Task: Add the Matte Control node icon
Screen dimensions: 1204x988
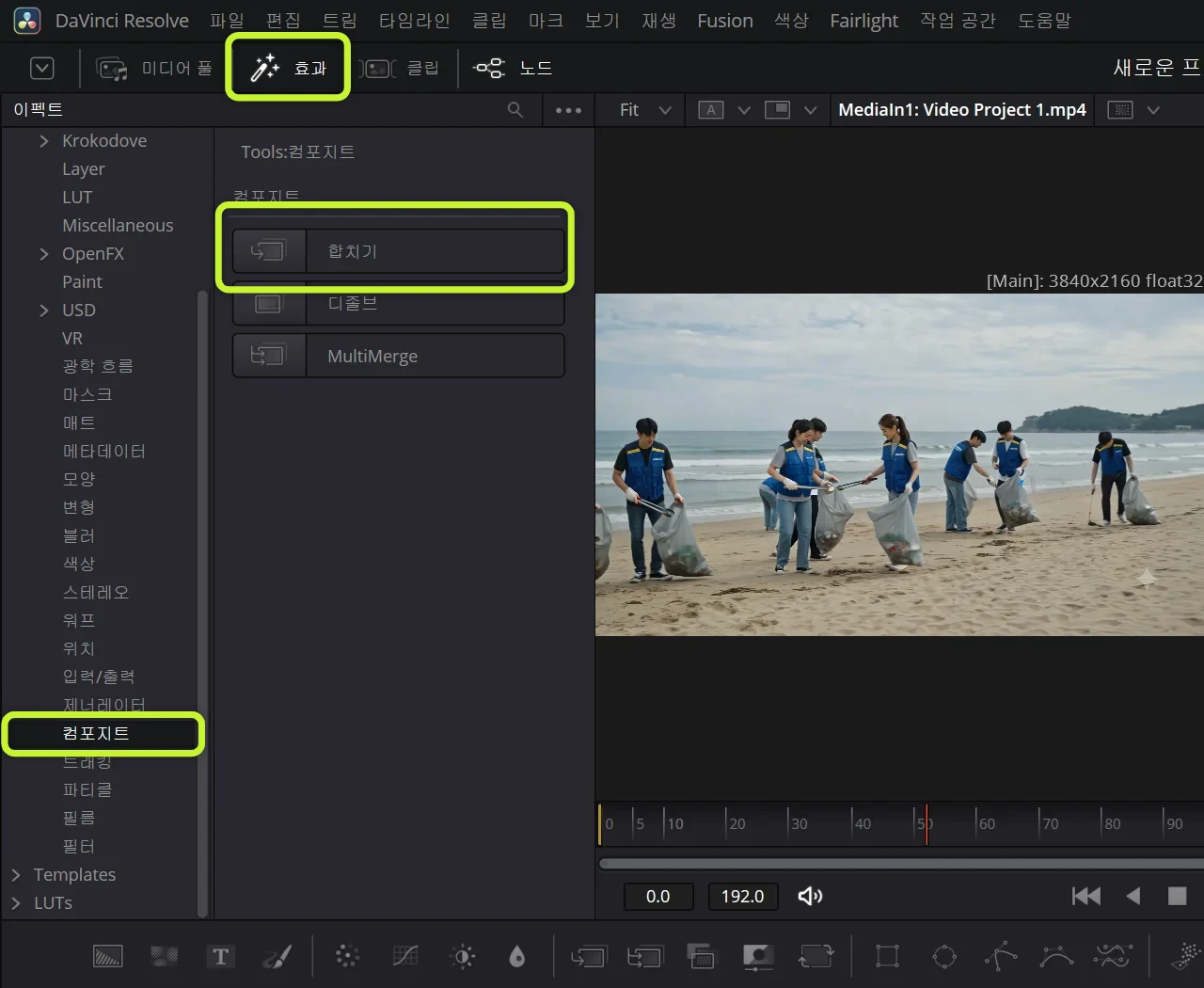Action: [x=757, y=957]
